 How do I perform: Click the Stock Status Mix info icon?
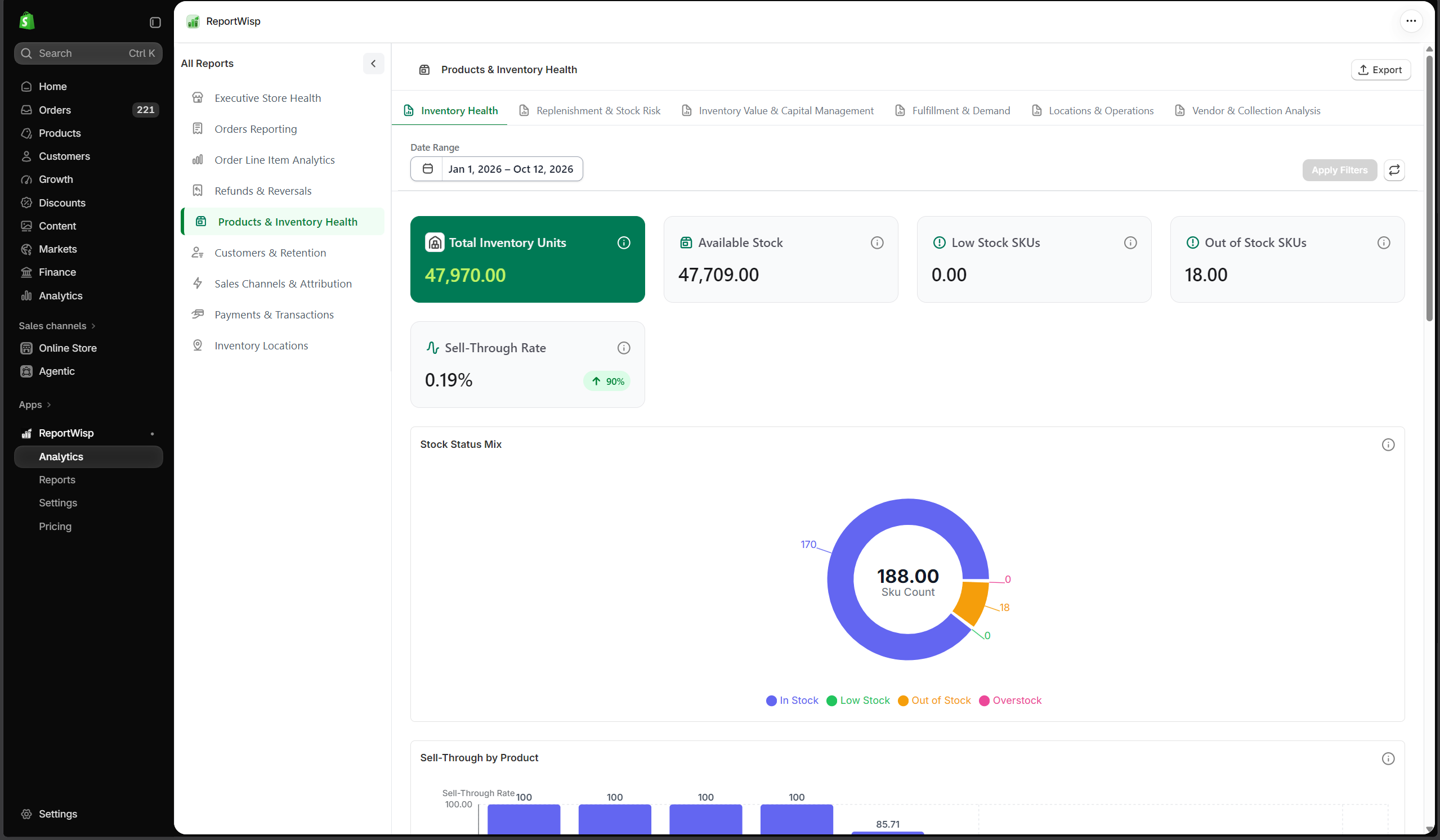[x=1388, y=445]
